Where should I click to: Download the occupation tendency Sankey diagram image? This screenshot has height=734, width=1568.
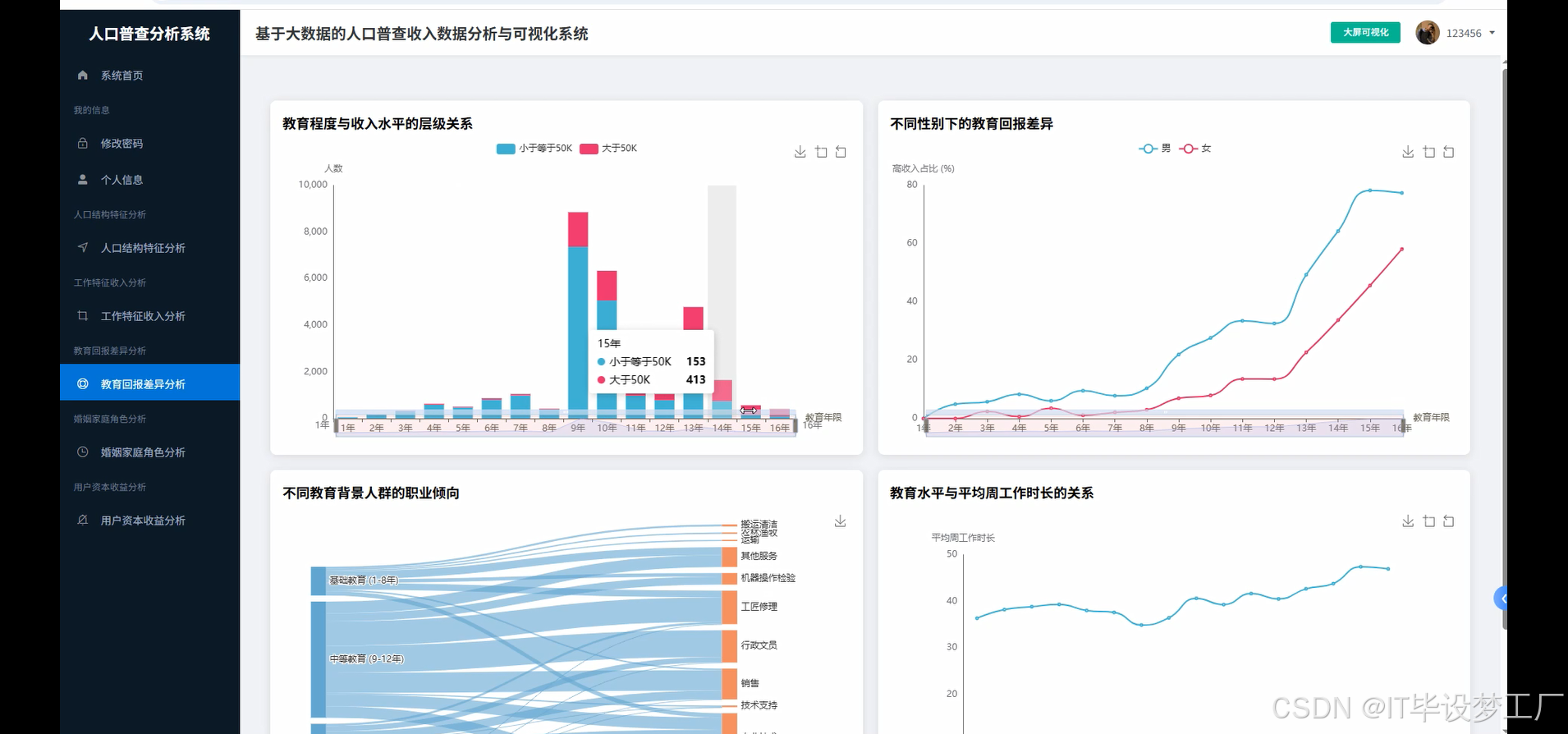click(x=840, y=521)
